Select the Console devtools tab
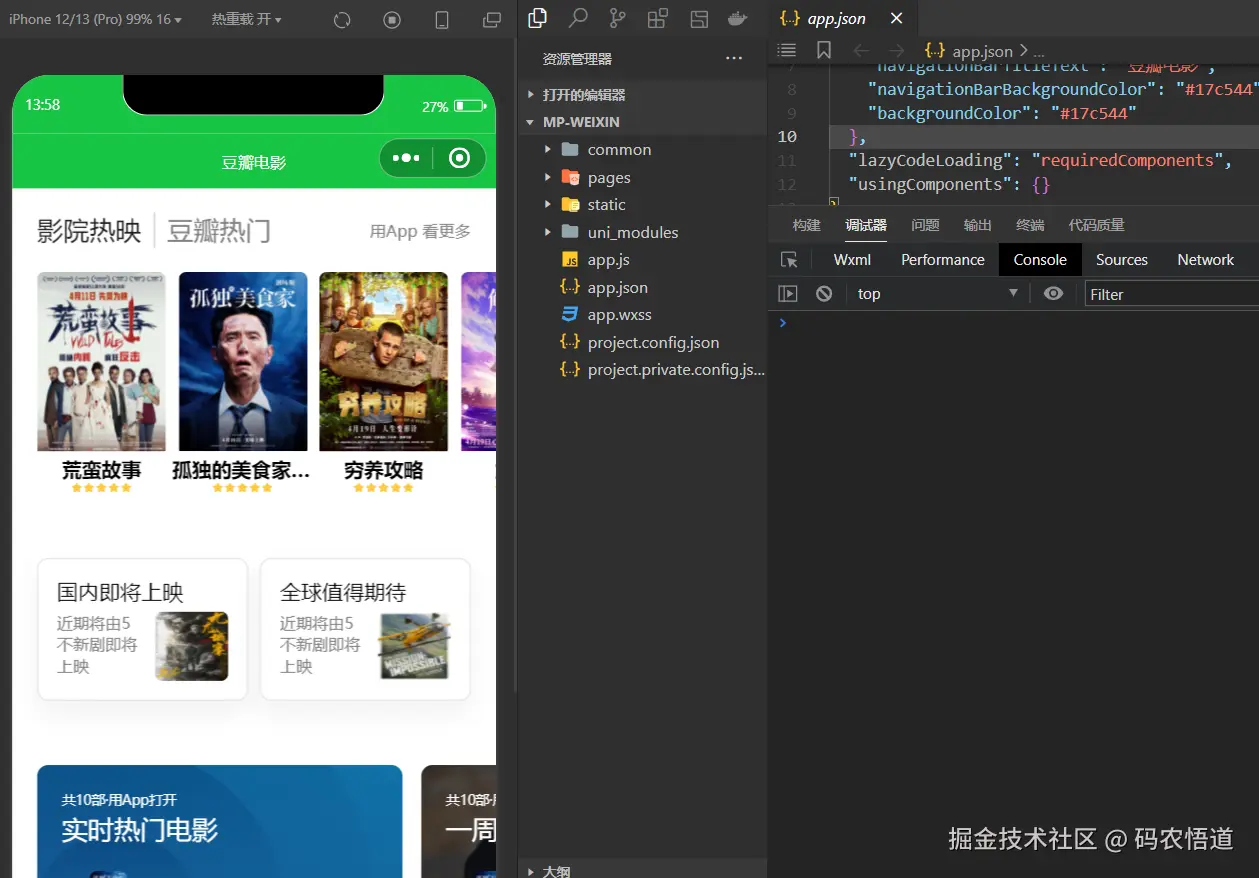The height and width of the screenshot is (878, 1259). click(x=1040, y=260)
